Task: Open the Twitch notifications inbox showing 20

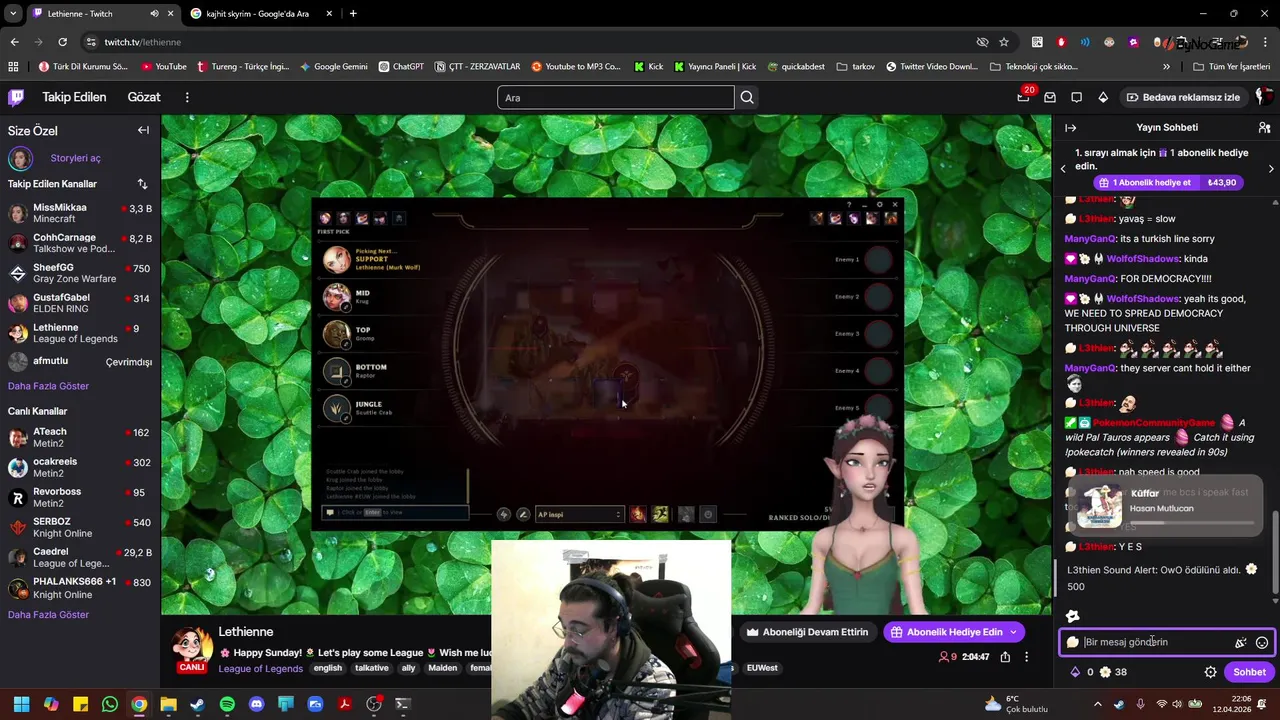Action: click(1024, 97)
